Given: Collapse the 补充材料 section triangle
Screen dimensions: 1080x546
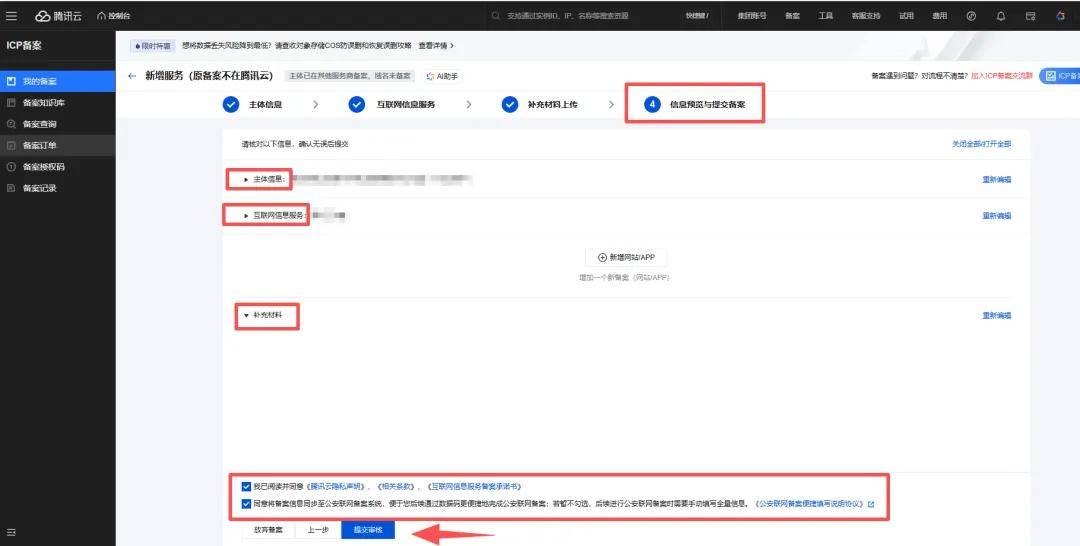Looking at the screenshot, I should (x=247, y=316).
